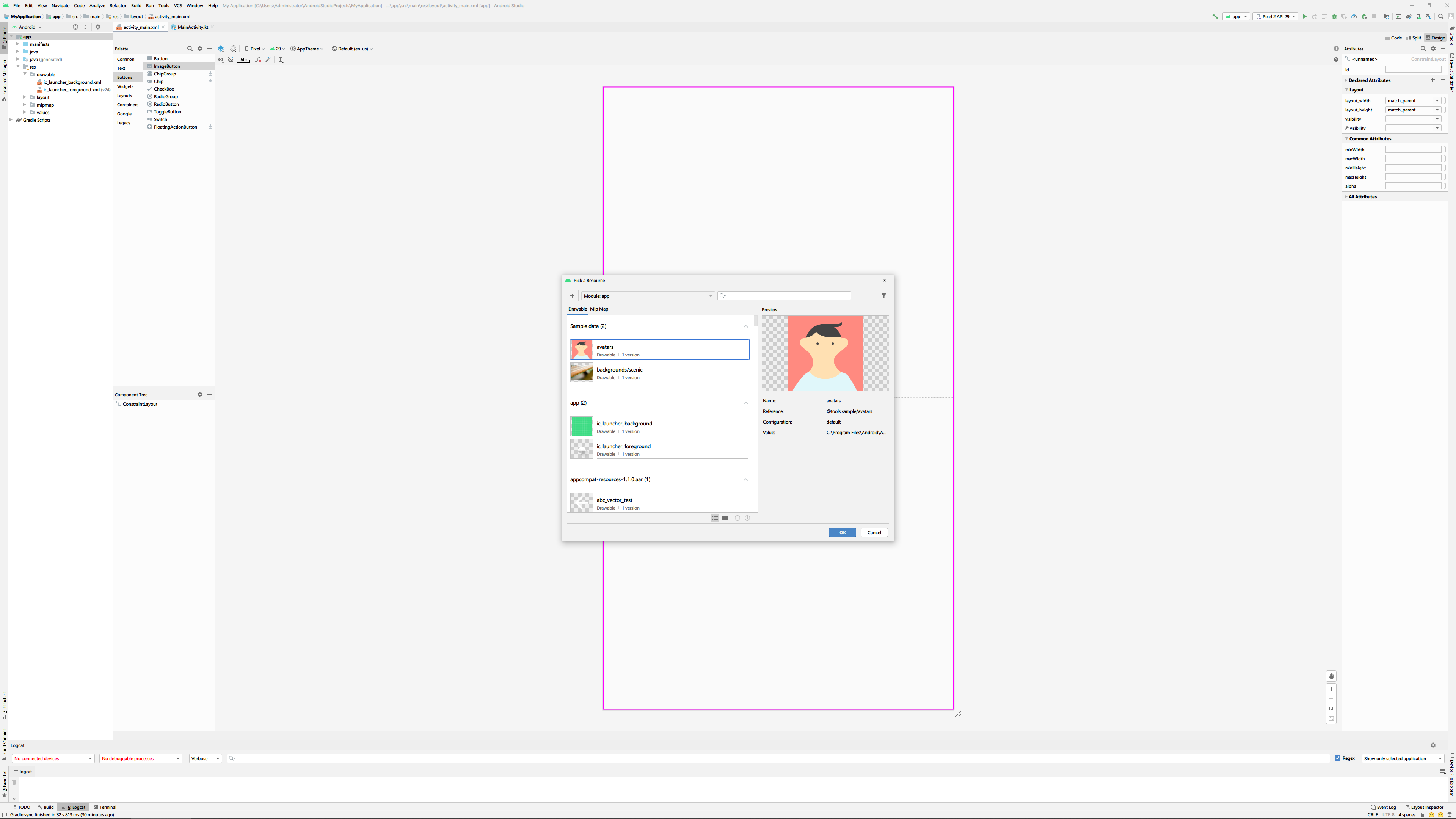Viewport: 1456px width, 819px height.
Task: Click the Cancel button in dialog
Action: point(874,532)
